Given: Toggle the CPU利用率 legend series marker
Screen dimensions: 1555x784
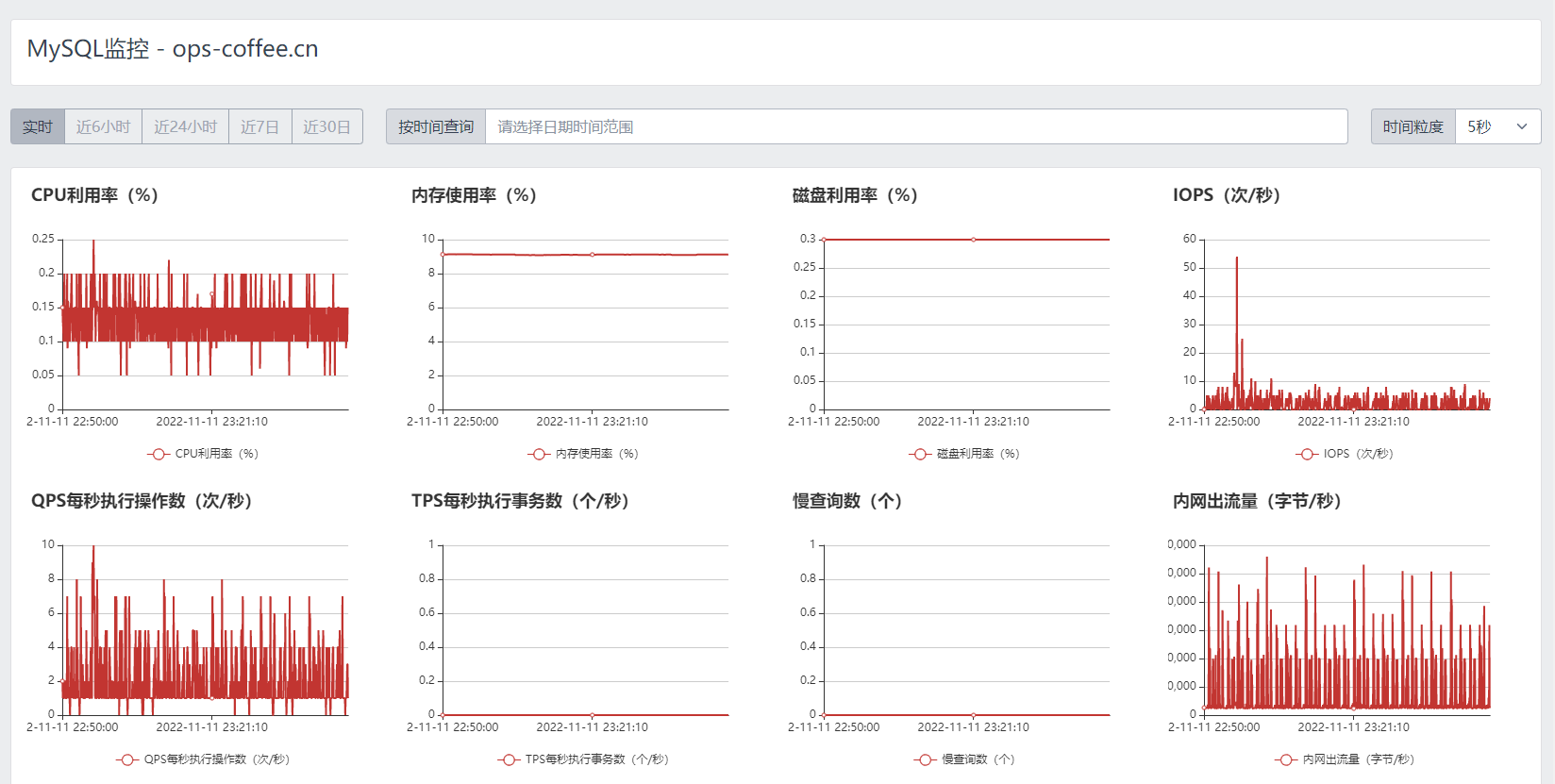Looking at the screenshot, I should coord(159,454).
